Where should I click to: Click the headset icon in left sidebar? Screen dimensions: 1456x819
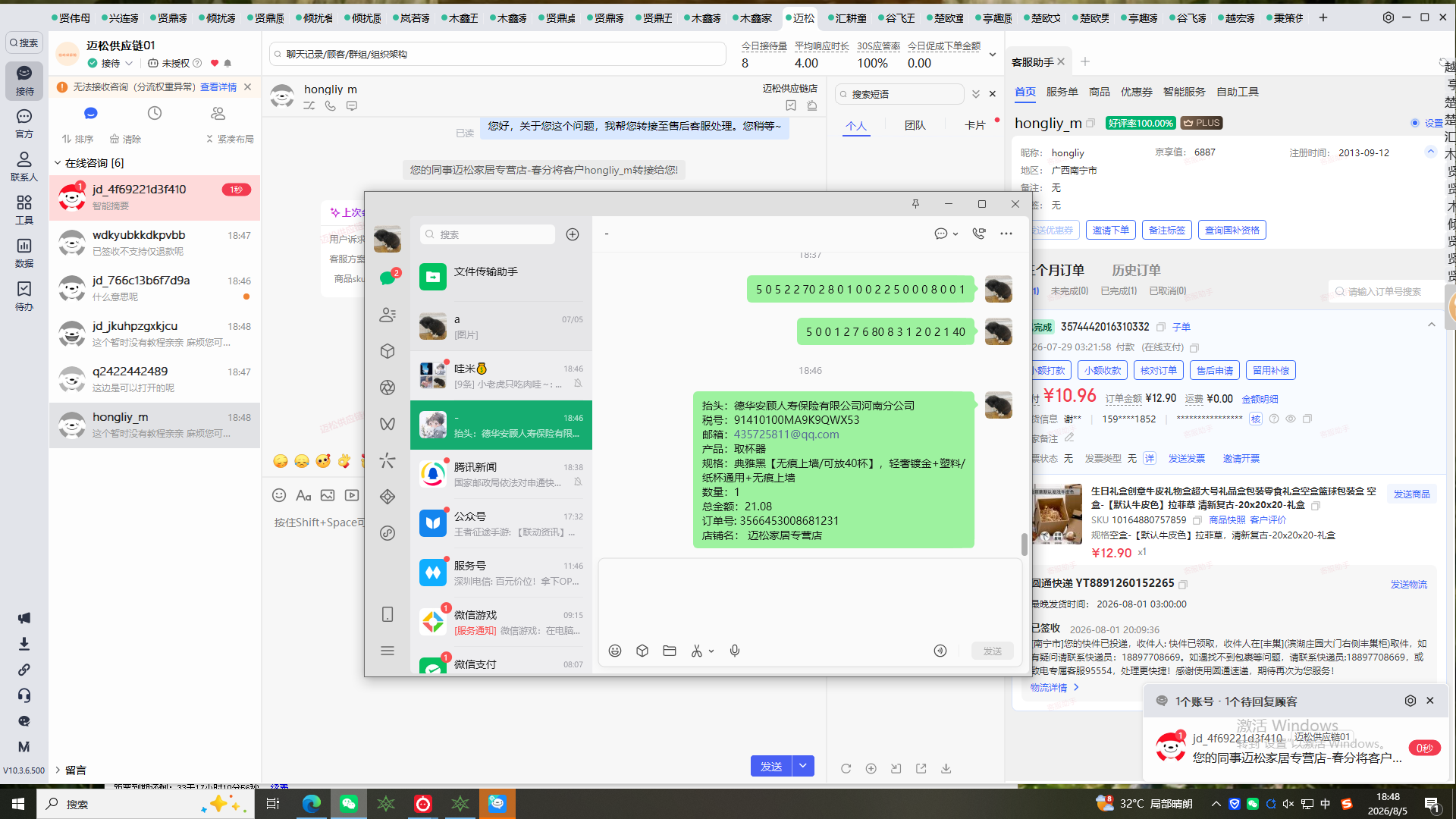[24, 695]
